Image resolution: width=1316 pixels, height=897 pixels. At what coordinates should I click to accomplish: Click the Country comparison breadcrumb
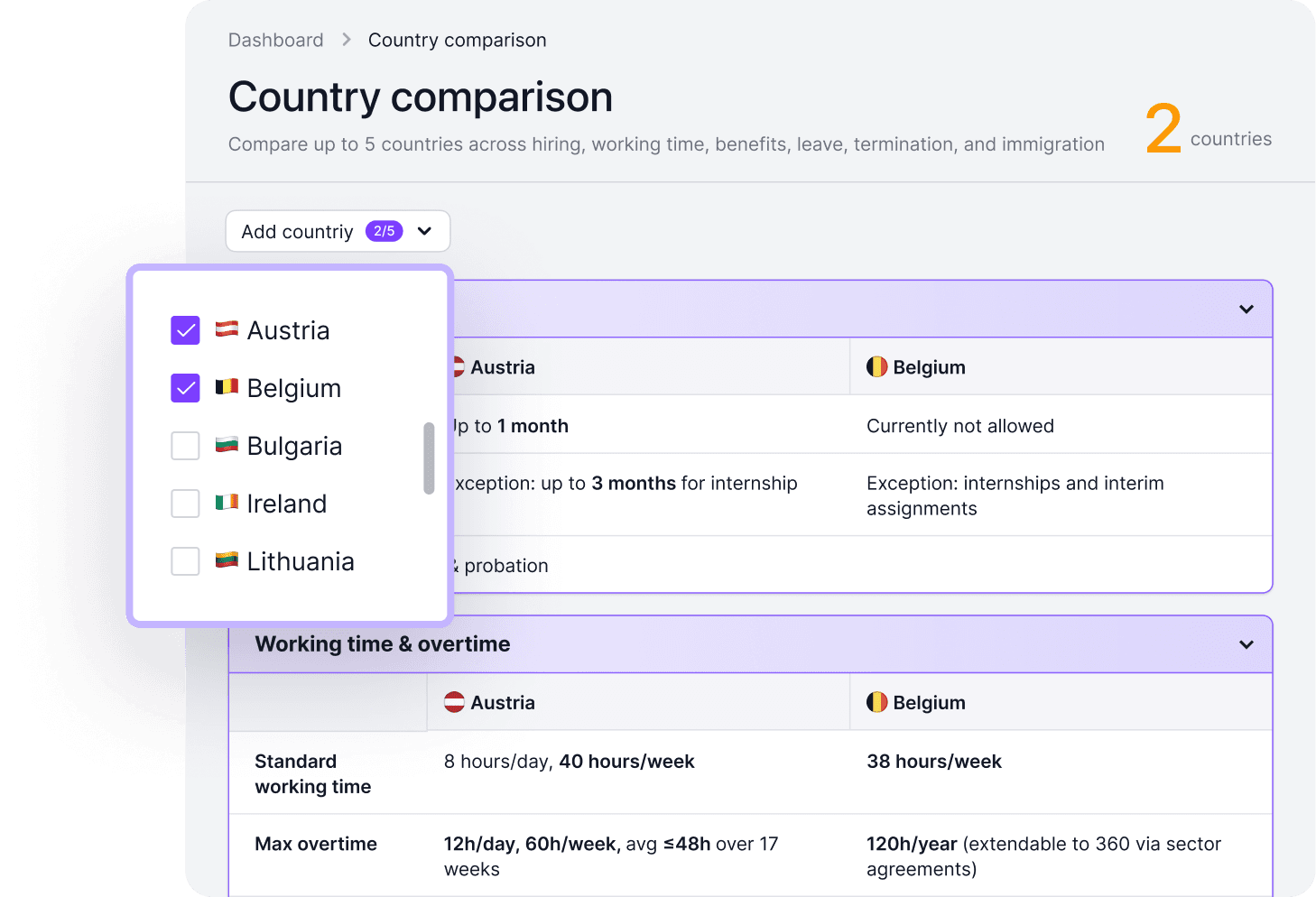click(457, 40)
